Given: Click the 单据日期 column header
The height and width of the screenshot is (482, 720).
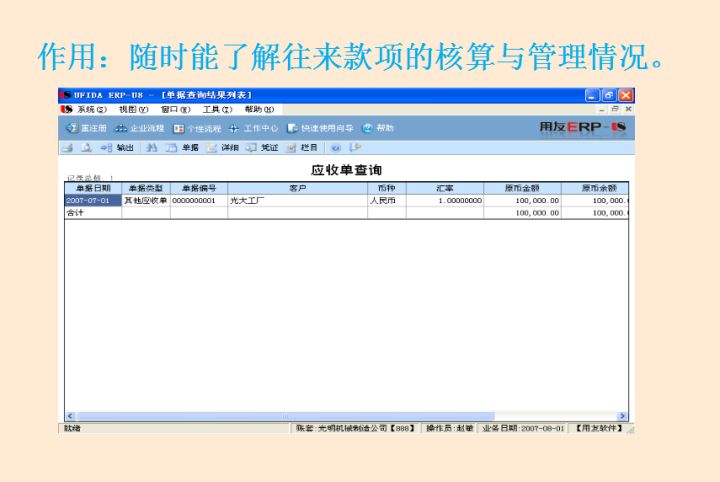Looking at the screenshot, I should [x=93, y=188].
